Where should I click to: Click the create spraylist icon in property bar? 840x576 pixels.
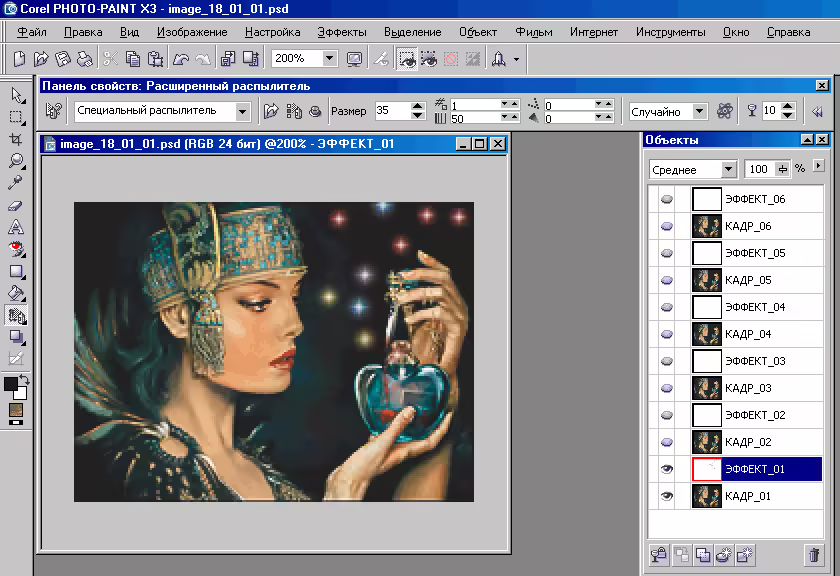point(294,111)
